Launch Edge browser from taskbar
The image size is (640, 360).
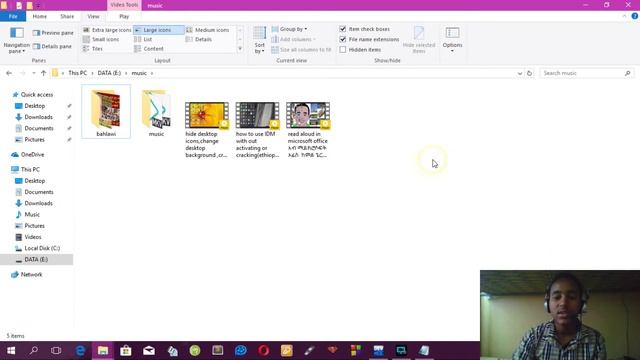click(80, 351)
